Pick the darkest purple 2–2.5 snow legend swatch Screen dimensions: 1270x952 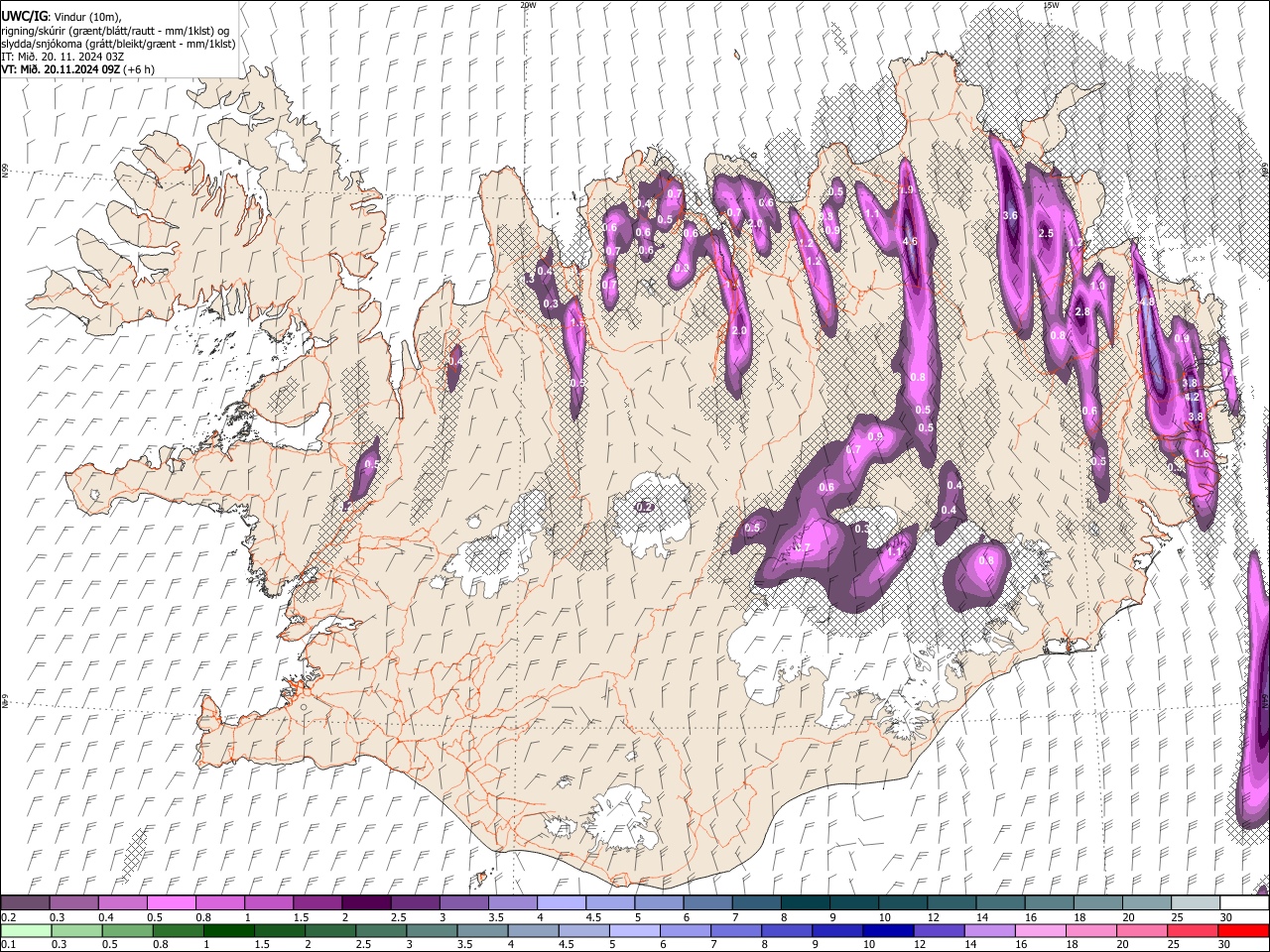[x=366, y=902]
